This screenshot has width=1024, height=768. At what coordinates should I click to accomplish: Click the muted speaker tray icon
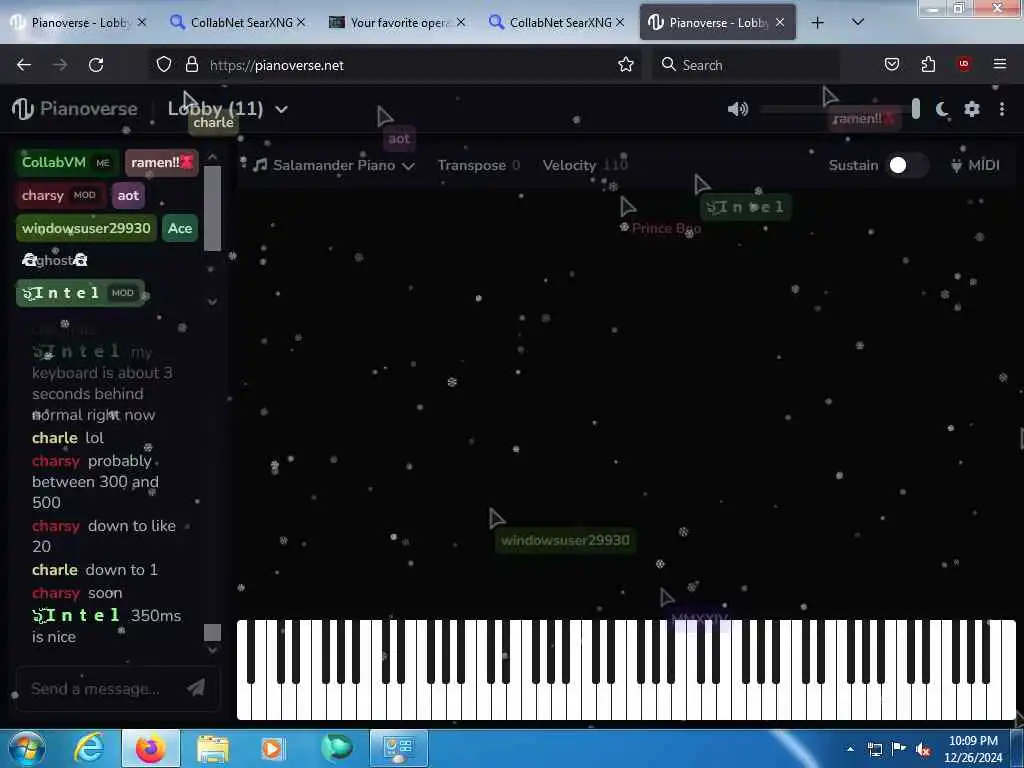[923, 750]
